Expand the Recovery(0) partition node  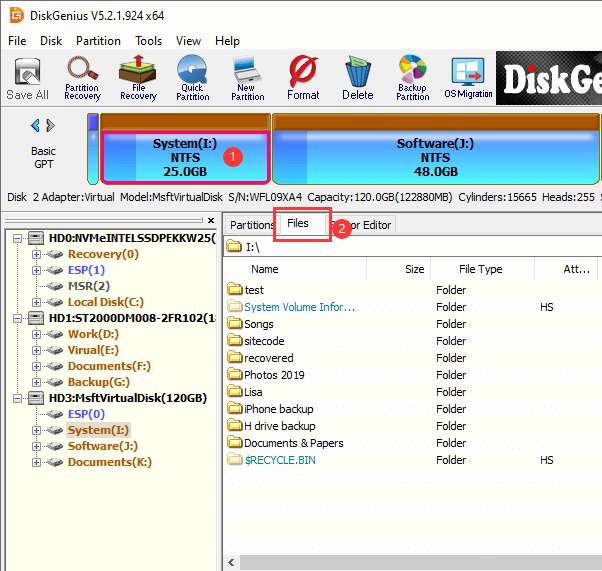coord(36,254)
